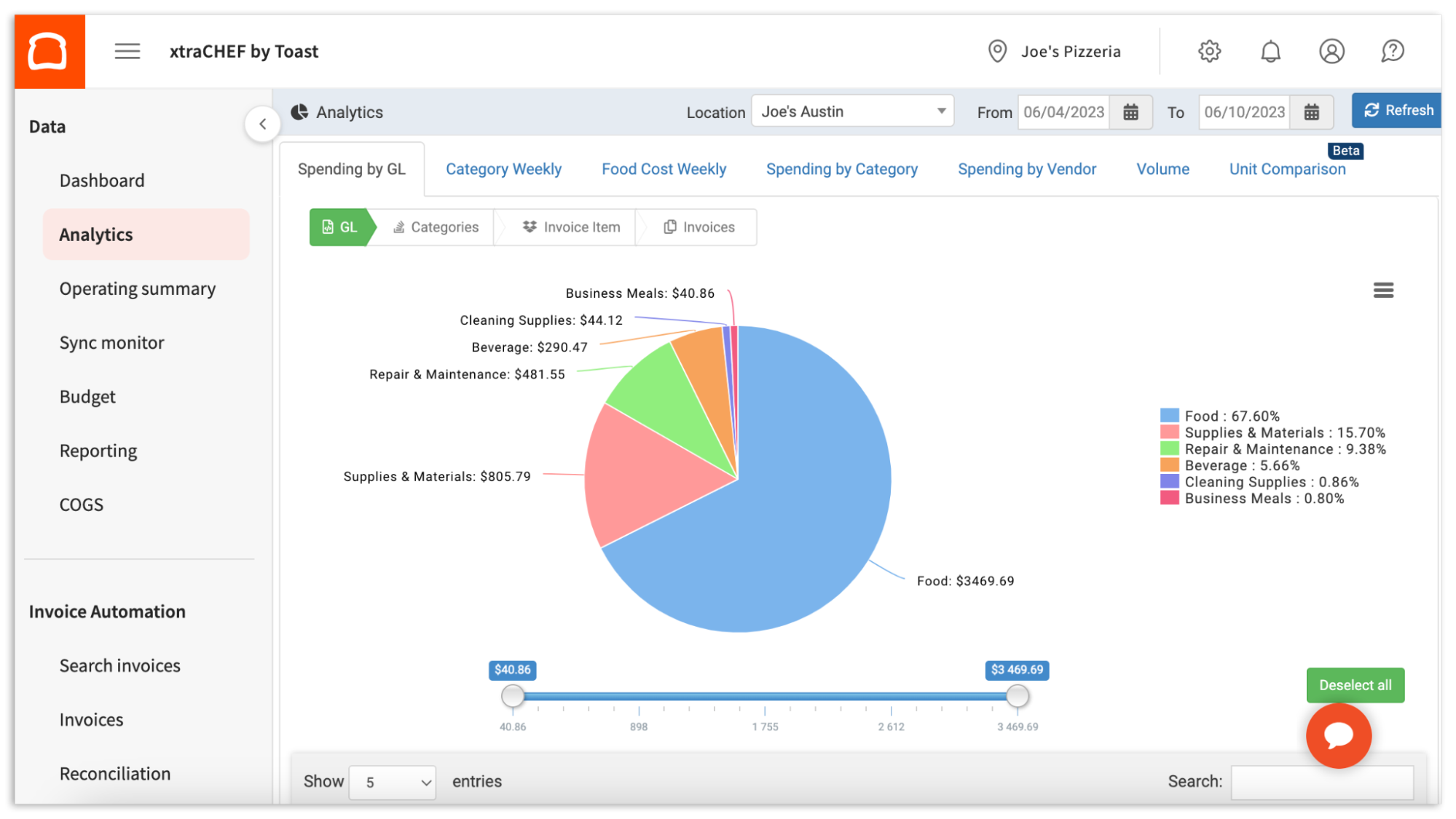Open the notifications bell
Image resolution: width=1456 pixels, height=819 pixels.
pyautogui.click(x=1270, y=51)
